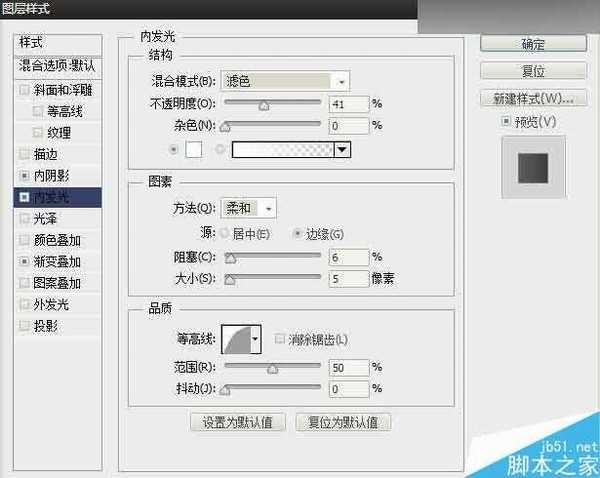
Task: Enable the 光泽 checkbox
Action: (24, 219)
